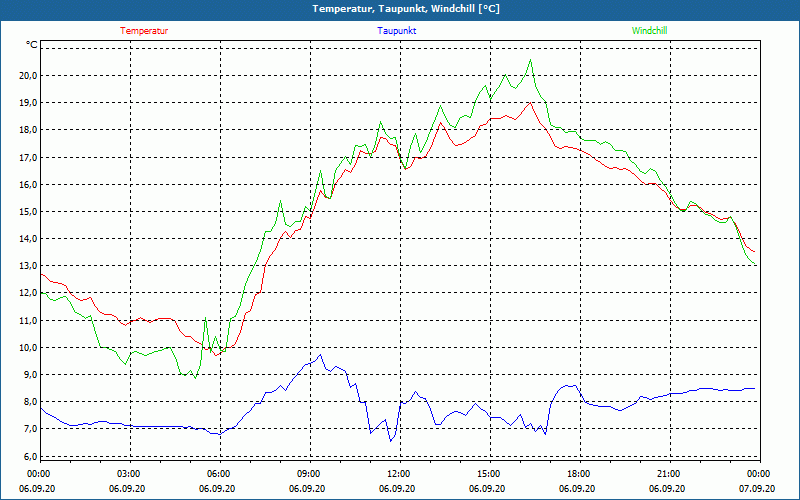The height and width of the screenshot is (500, 800).
Task: Click the '8,0' y-axis value
Action: click(31, 402)
